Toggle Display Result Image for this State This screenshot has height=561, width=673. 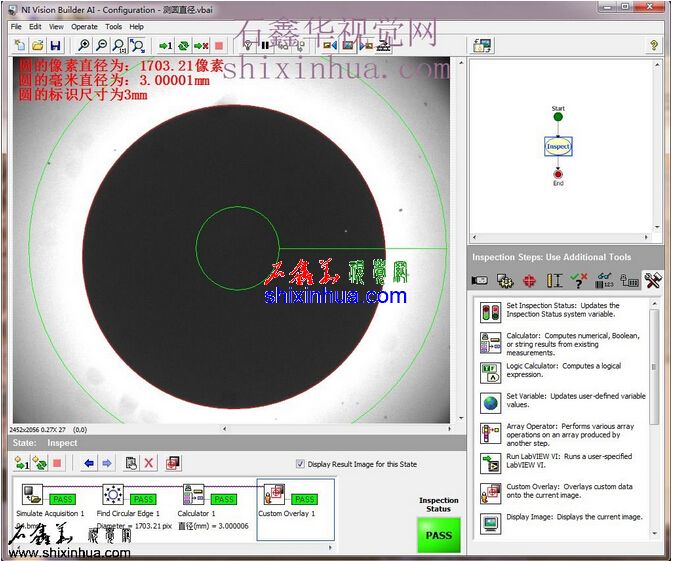pyautogui.click(x=301, y=464)
